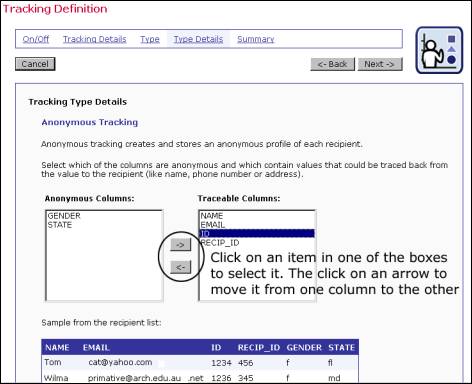Click RECIP_ID header in sample table
This screenshot has height=384, width=472.
point(259,347)
